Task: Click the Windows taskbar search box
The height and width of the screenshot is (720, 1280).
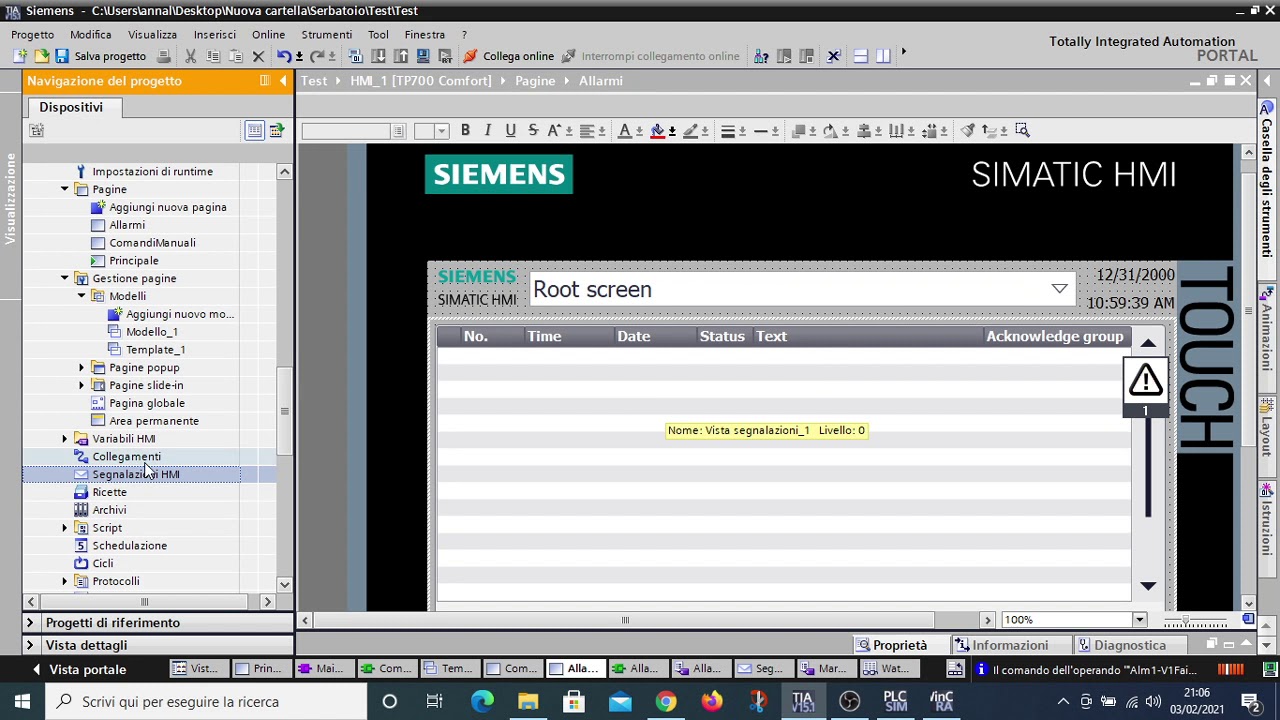Action: tap(205, 701)
